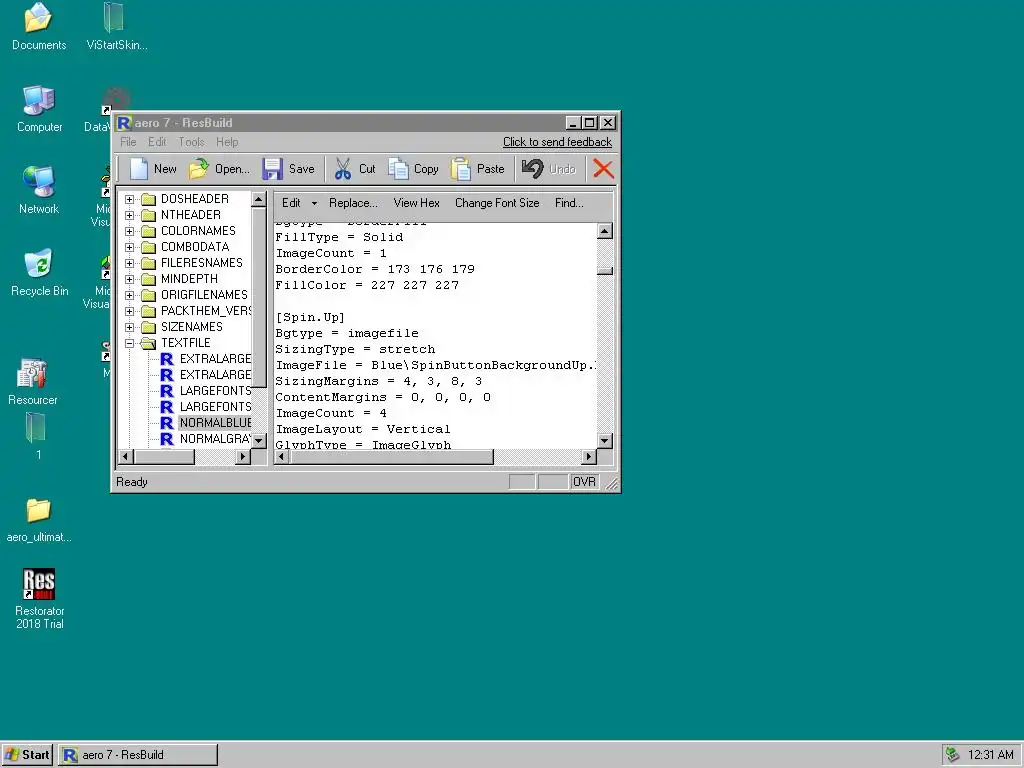This screenshot has width=1024, height=768.
Task: Save with the floppy disk icon
Action: click(x=272, y=168)
